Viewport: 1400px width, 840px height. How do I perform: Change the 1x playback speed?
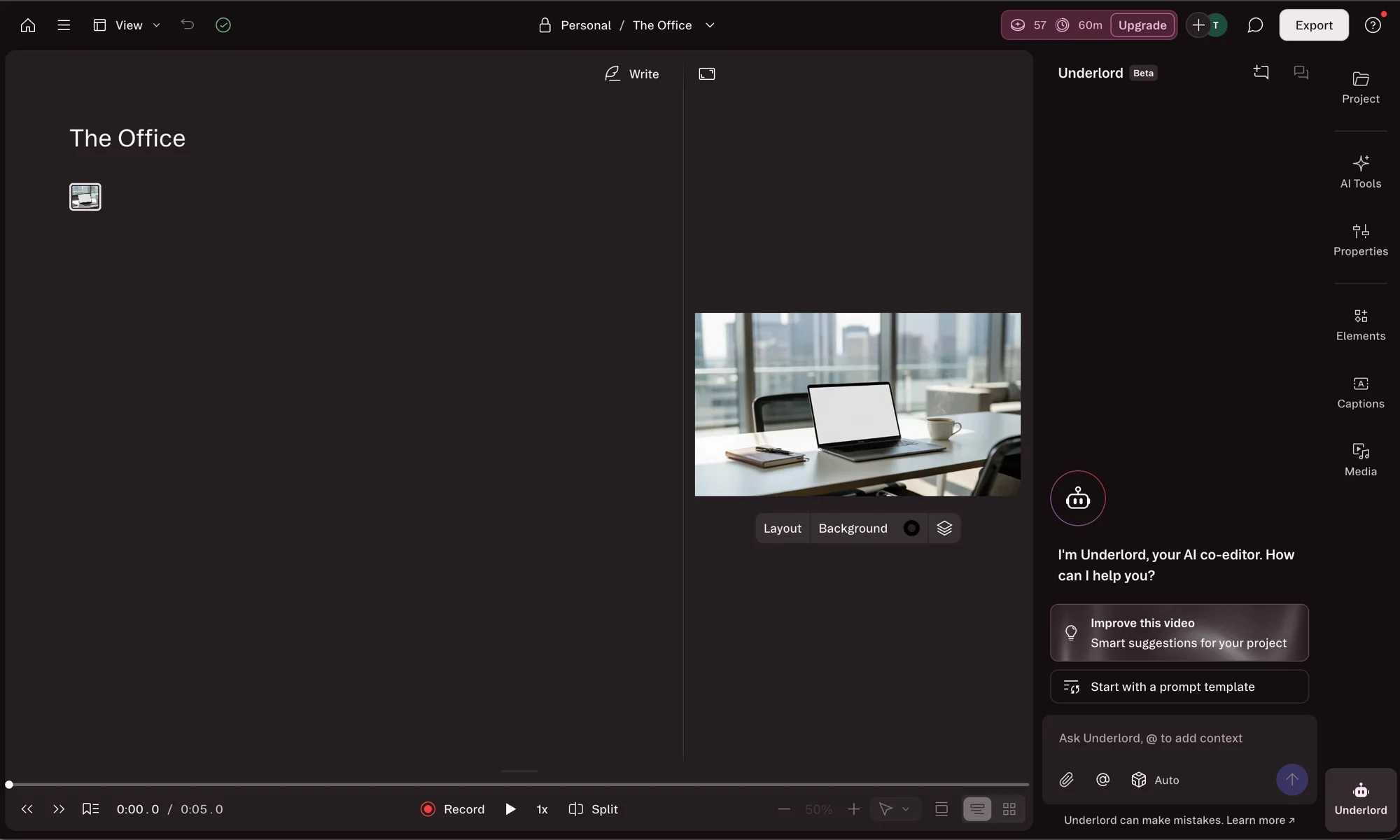[x=542, y=809]
